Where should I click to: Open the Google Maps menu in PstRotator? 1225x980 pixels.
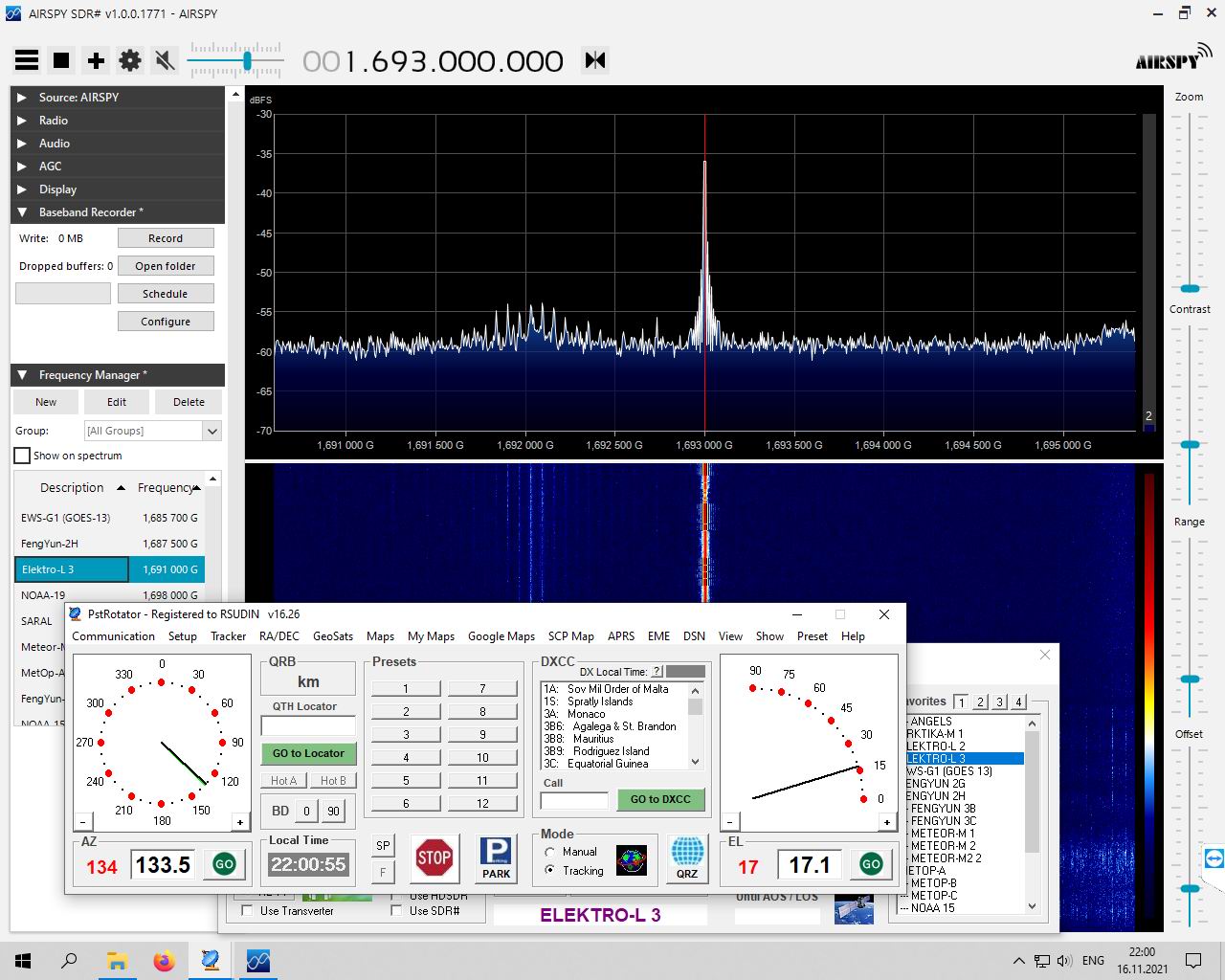[501, 636]
